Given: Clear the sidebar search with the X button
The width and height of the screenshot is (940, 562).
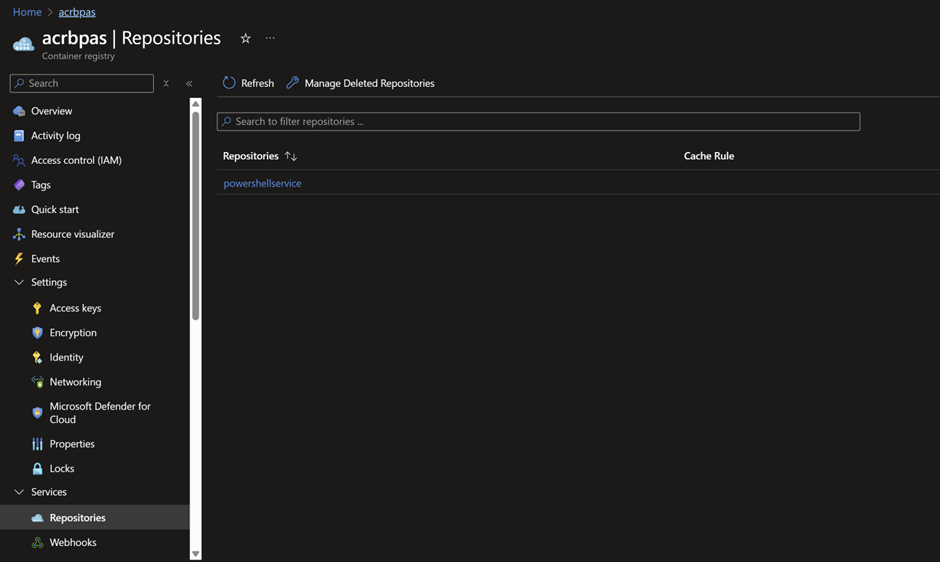Looking at the screenshot, I should [x=166, y=84].
